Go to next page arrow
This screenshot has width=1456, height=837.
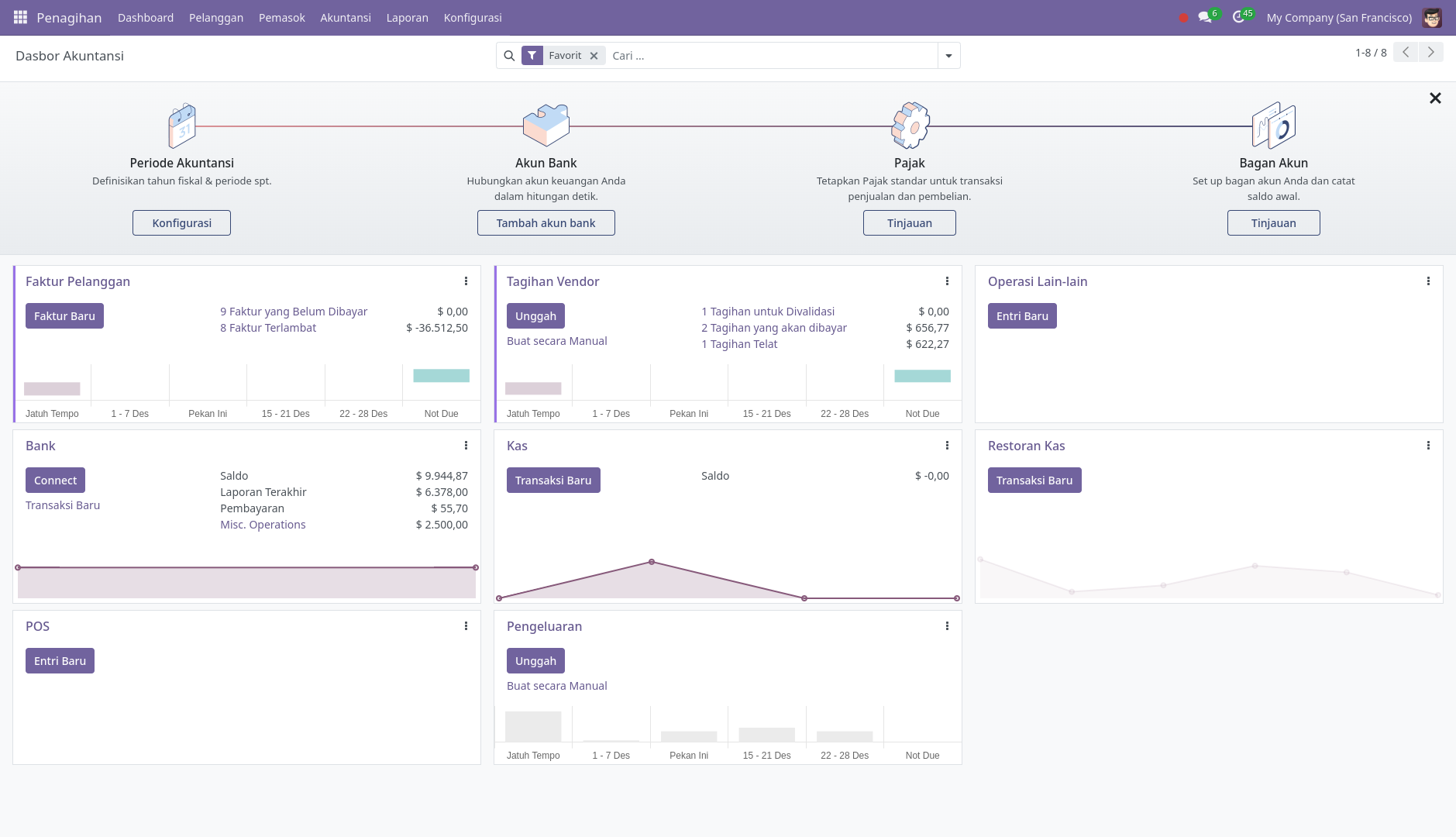[1430, 53]
